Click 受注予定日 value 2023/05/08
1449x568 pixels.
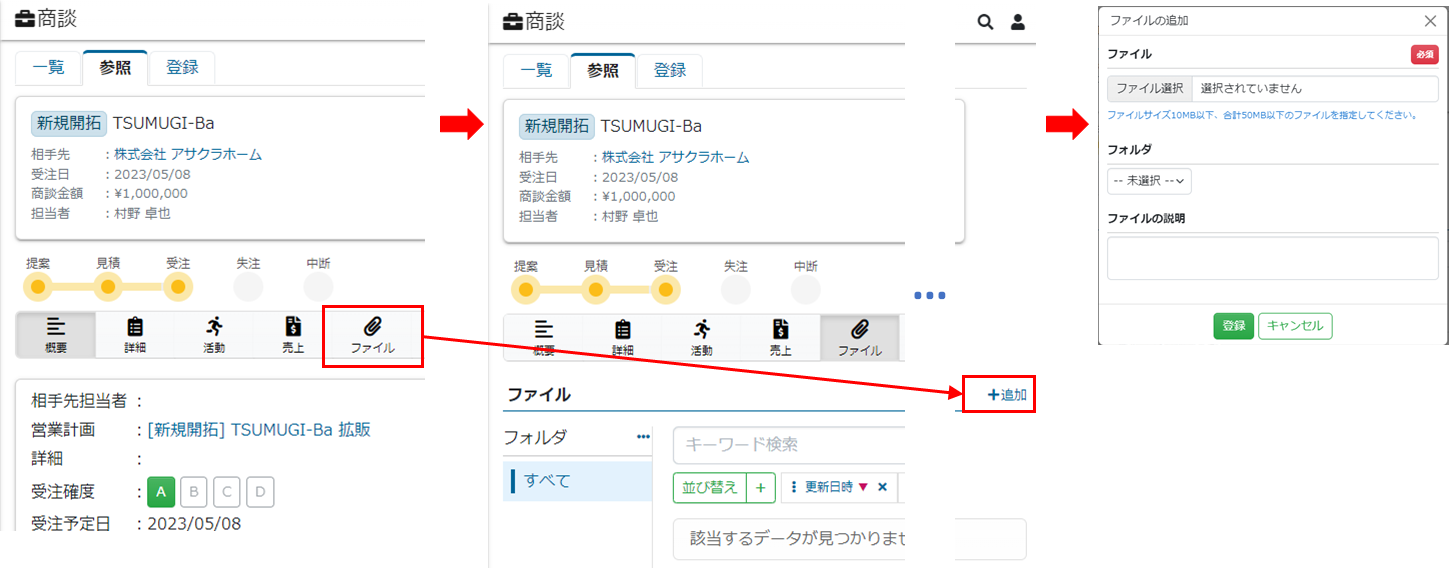click(194, 524)
